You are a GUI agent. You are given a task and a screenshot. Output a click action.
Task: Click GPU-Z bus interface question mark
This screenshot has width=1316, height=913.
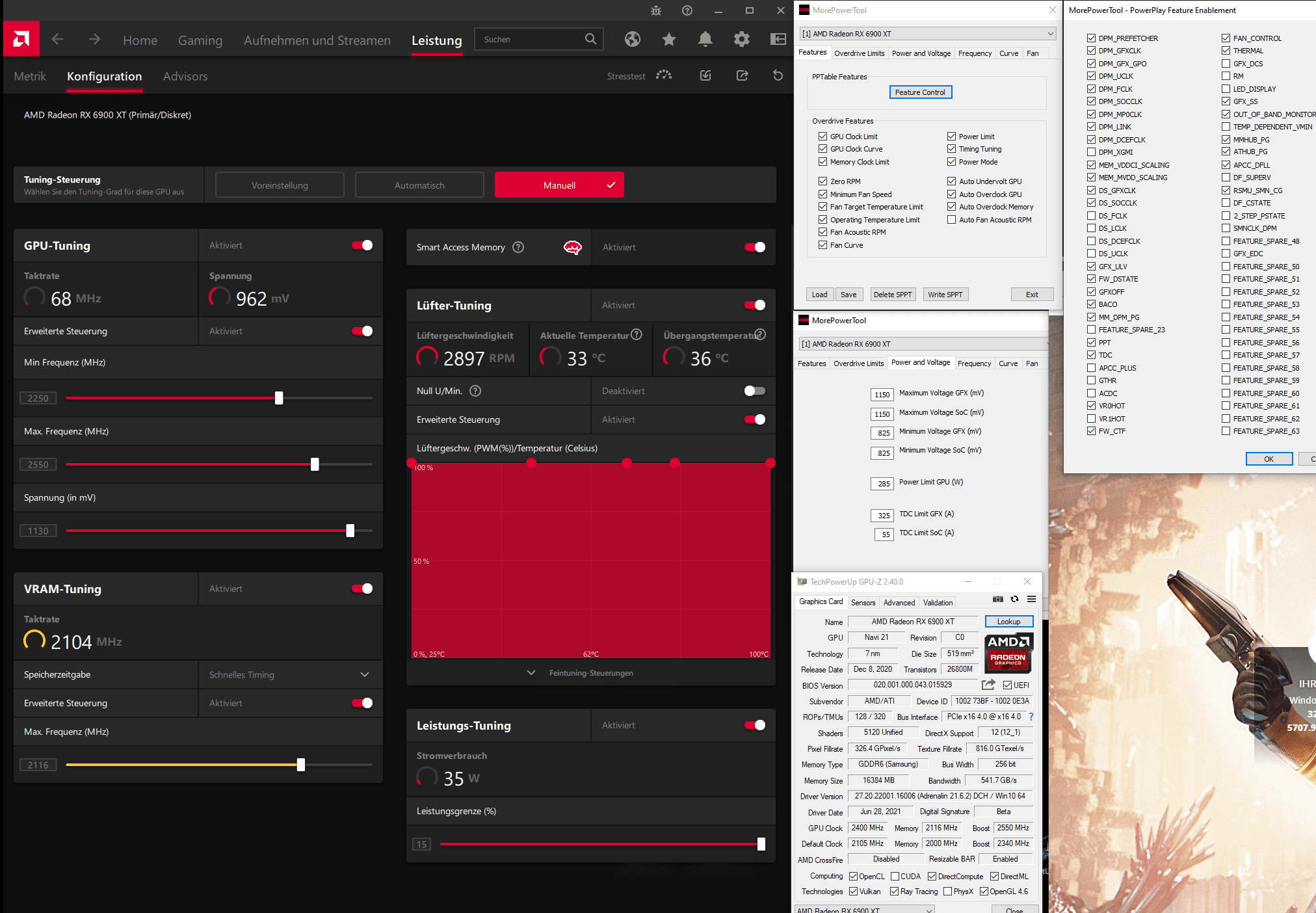[x=1031, y=717]
